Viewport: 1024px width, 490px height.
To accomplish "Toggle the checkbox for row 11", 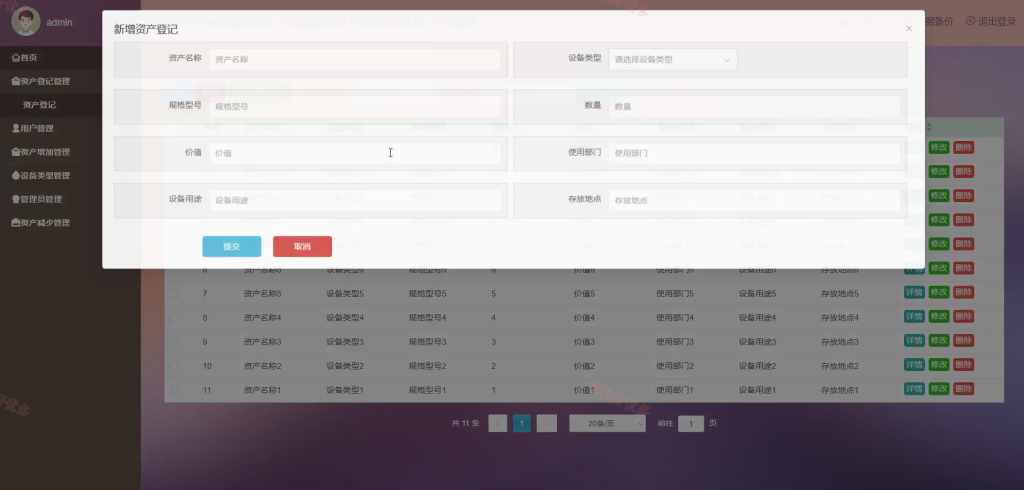I will (x=174, y=390).
